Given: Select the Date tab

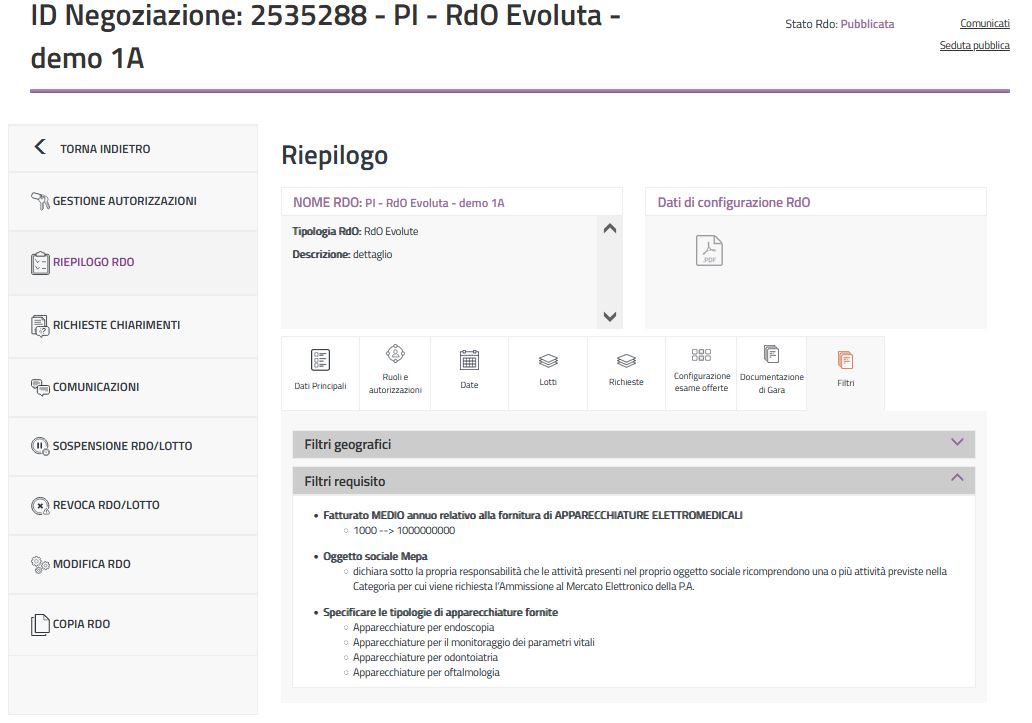Looking at the screenshot, I should 469,371.
